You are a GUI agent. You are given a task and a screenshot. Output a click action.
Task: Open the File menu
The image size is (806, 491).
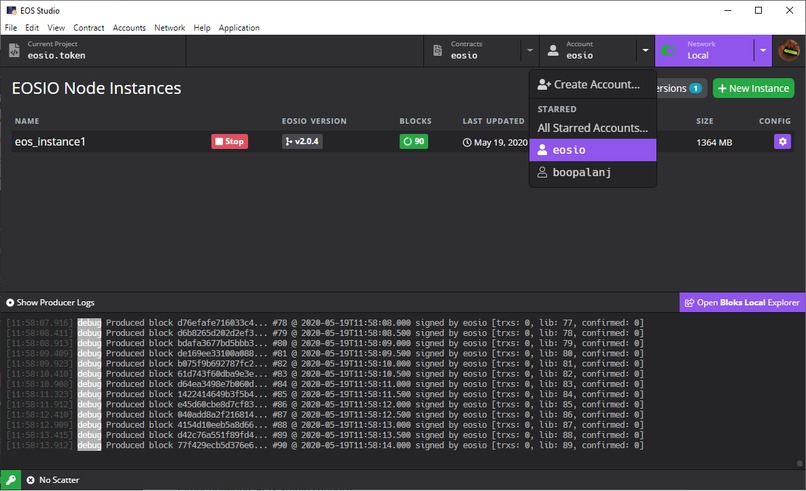pyautogui.click(x=11, y=28)
